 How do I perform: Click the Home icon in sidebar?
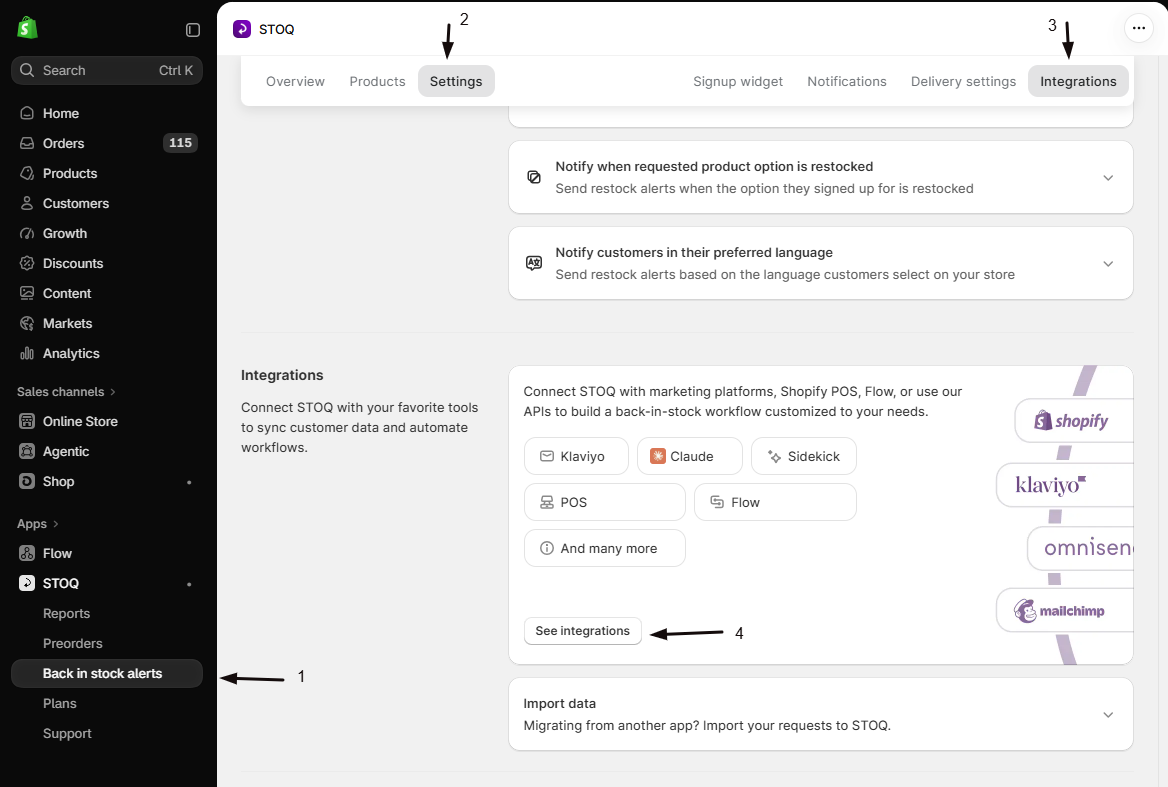[x=27, y=113]
